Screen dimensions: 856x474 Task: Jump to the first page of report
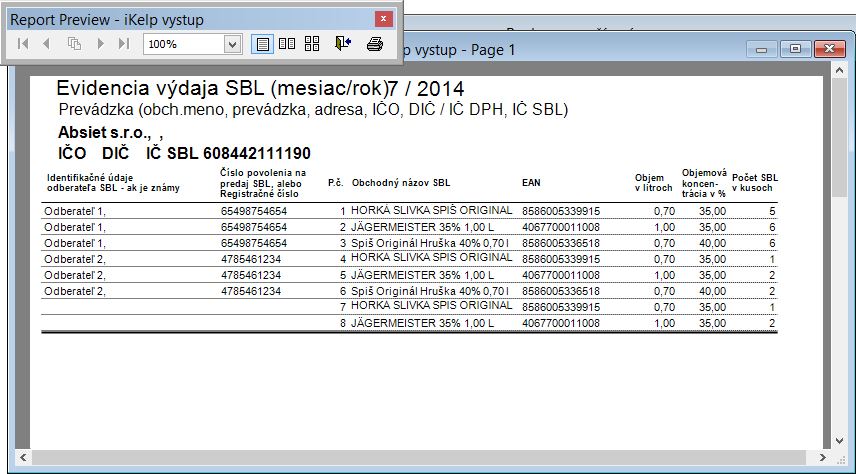click(x=22, y=44)
